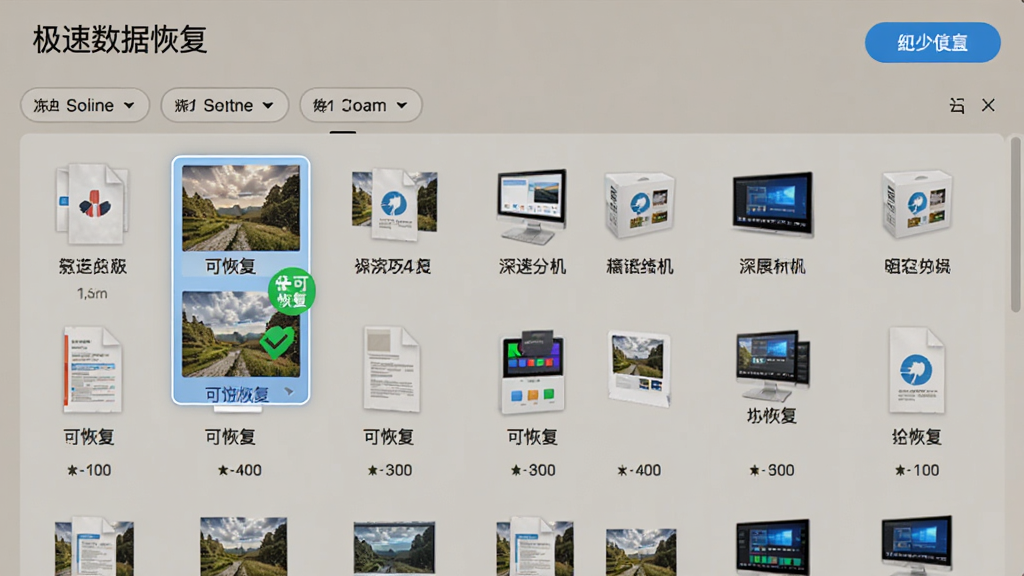Select the white software box icon in first row
Image resolution: width=1024 pixels, height=576 pixels.
coord(639,205)
